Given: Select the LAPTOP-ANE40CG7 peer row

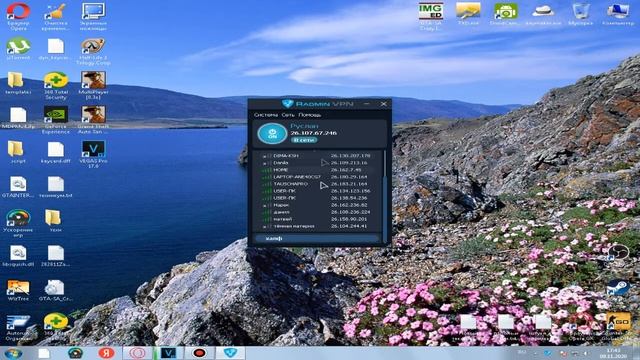Looking at the screenshot, I should [x=319, y=177].
